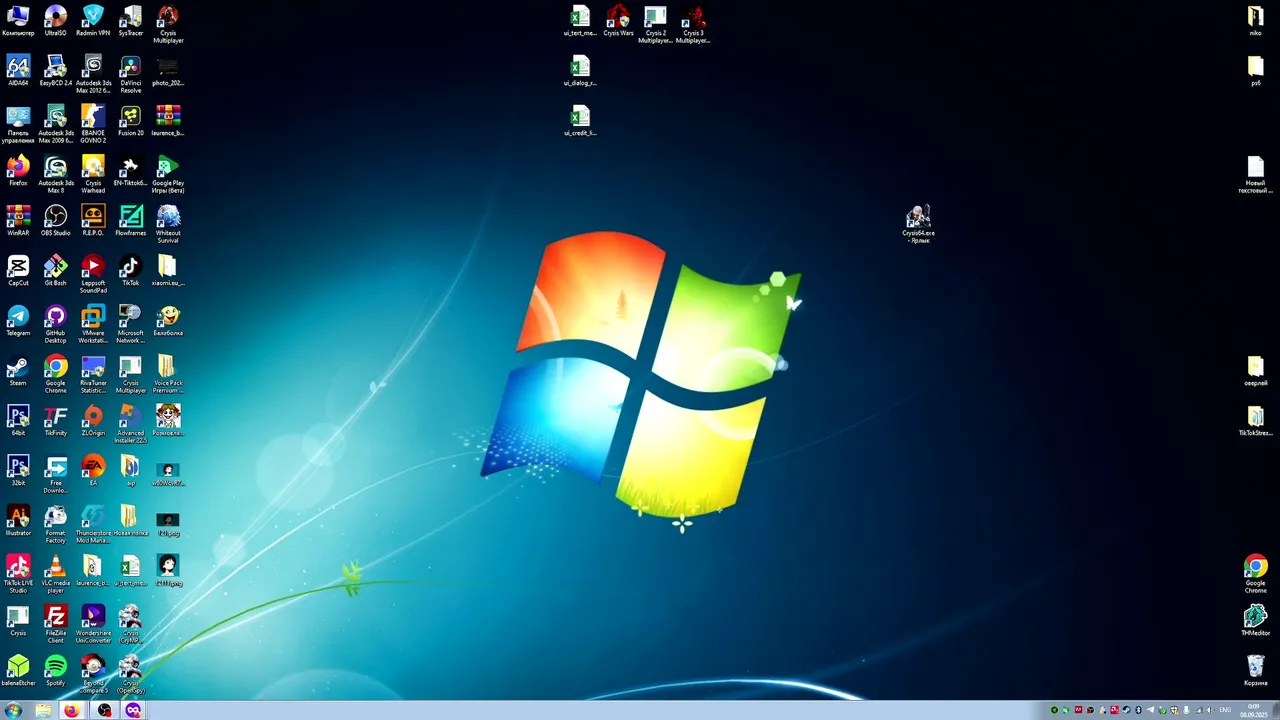This screenshot has width=1280, height=720.
Task: Select the Новая папка folder
Action: (130, 521)
